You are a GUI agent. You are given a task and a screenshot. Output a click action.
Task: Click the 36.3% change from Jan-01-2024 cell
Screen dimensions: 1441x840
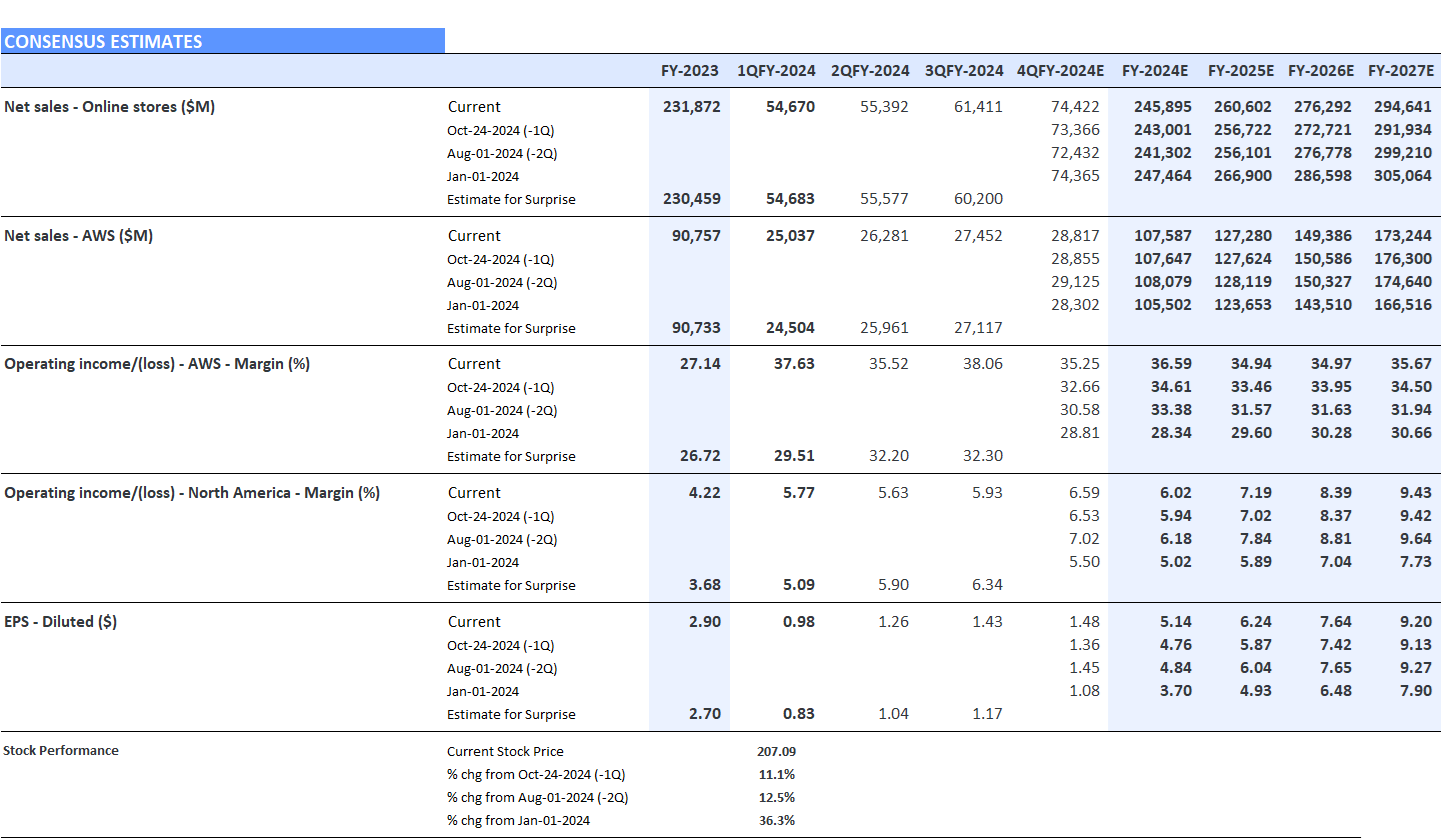point(777,820)
